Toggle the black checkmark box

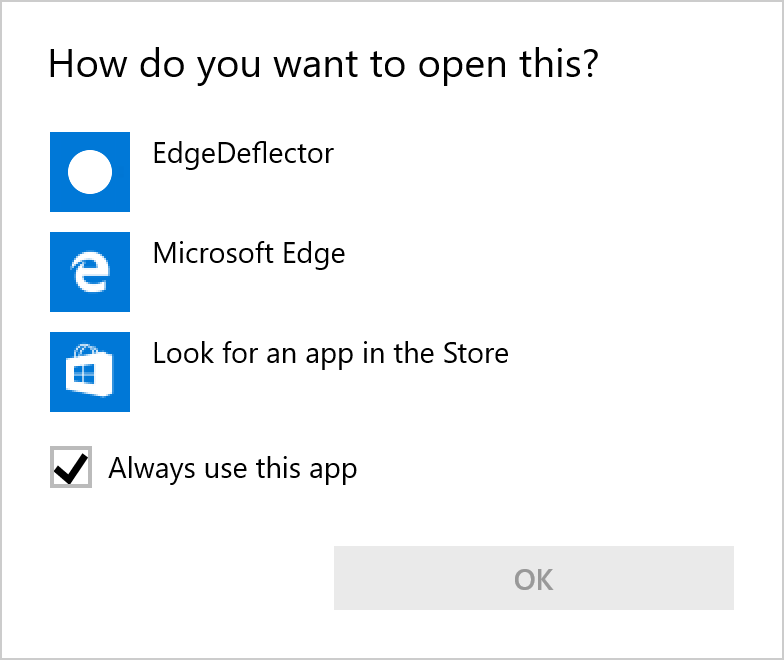click(x=71, y=467)
